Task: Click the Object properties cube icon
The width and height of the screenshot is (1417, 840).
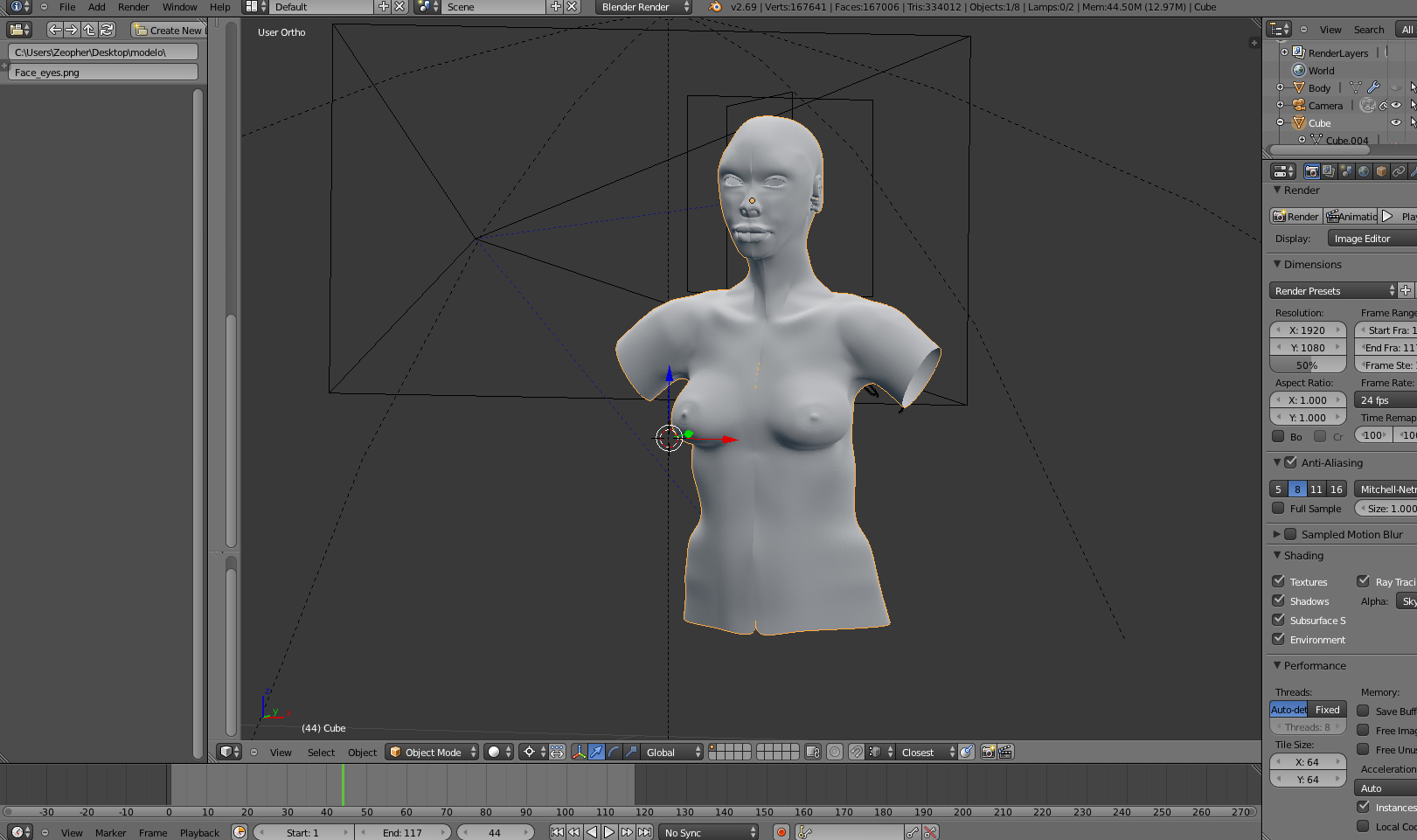Action: point(1381,171)
